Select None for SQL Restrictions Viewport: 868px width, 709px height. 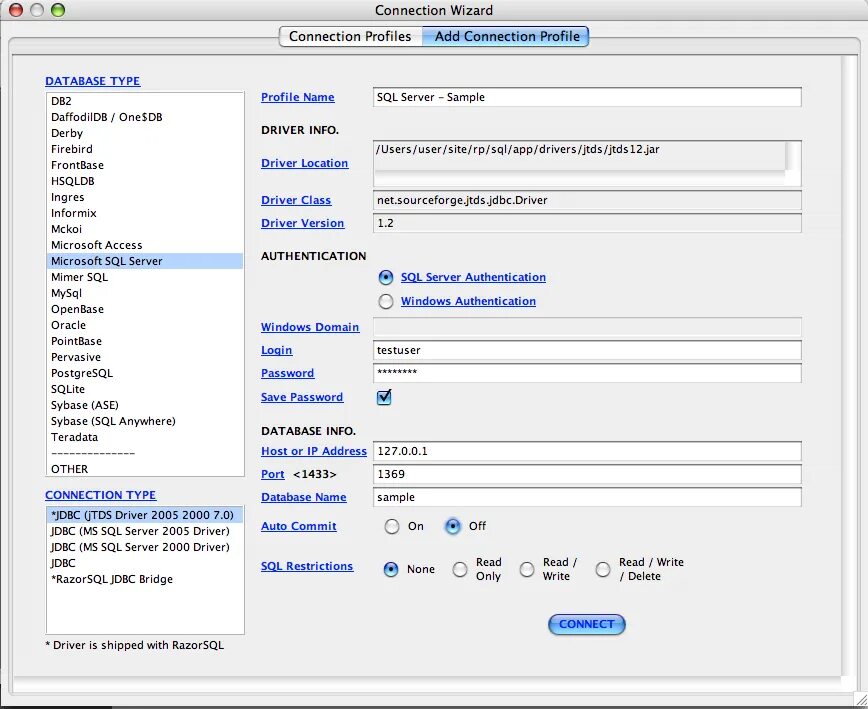point(391,569)
